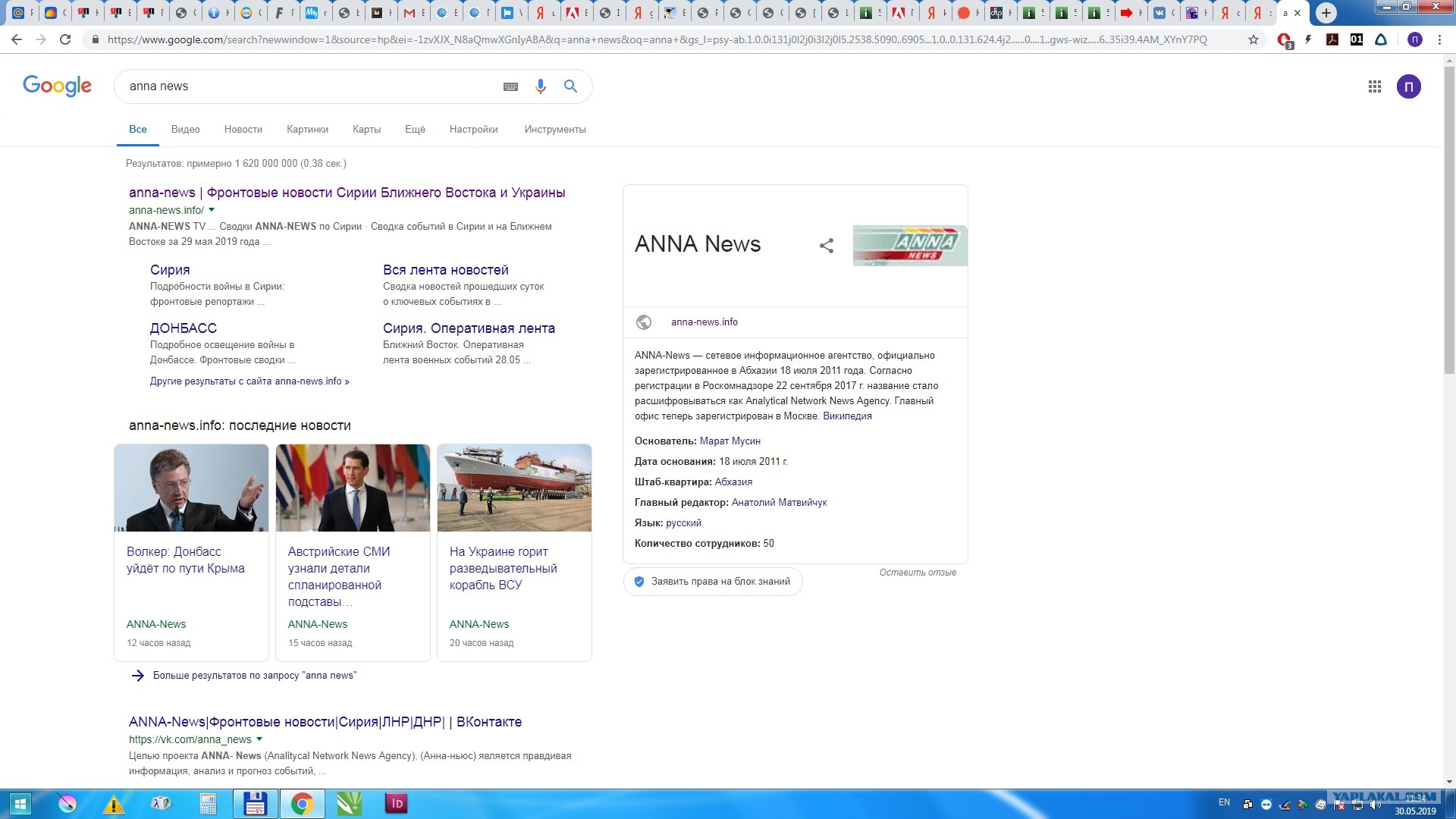Open news card На Украине горит разведывательный корабль
Image resolution: width=1456 pixels, height=819 pixels.
point(514,553)
